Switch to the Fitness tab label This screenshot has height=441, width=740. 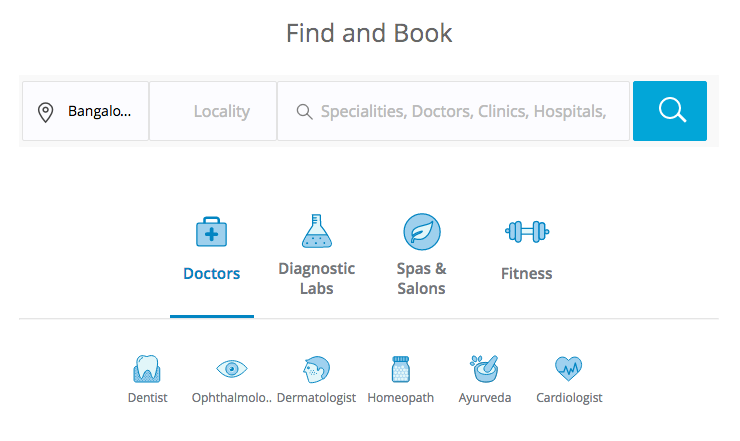click(x=527, y=273)
